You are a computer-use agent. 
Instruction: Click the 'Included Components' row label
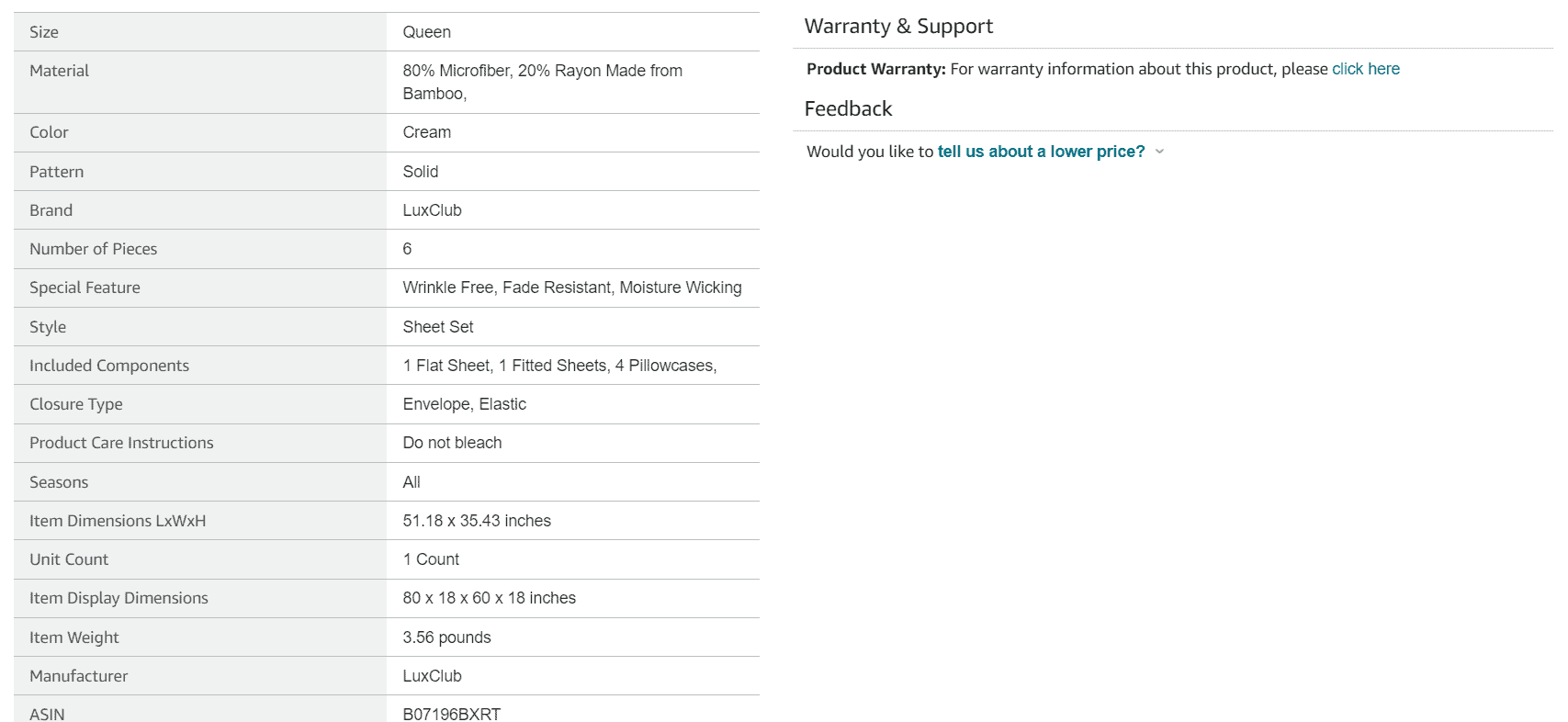coord(108,366)
